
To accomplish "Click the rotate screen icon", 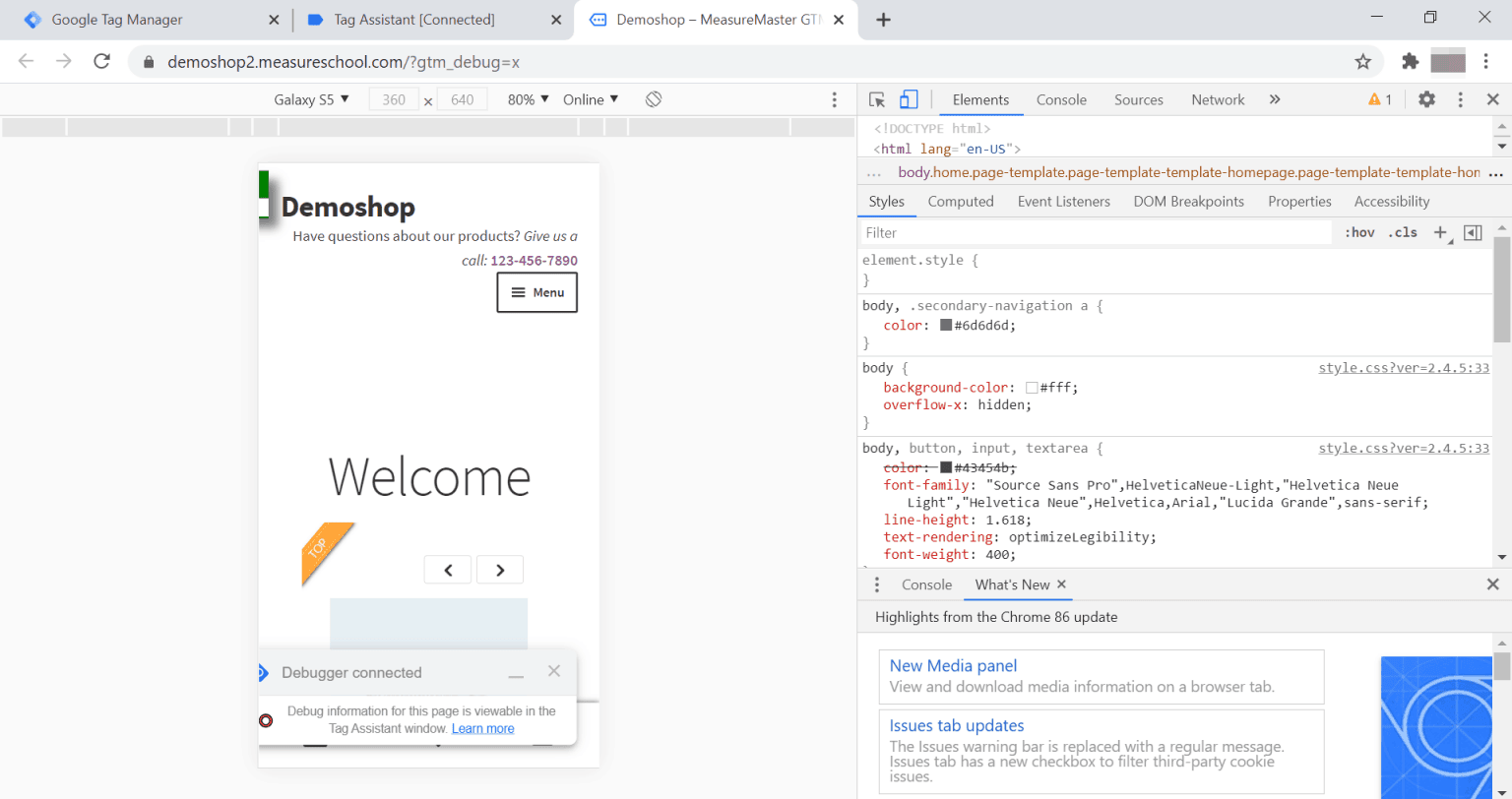I will tap(654, 99).
